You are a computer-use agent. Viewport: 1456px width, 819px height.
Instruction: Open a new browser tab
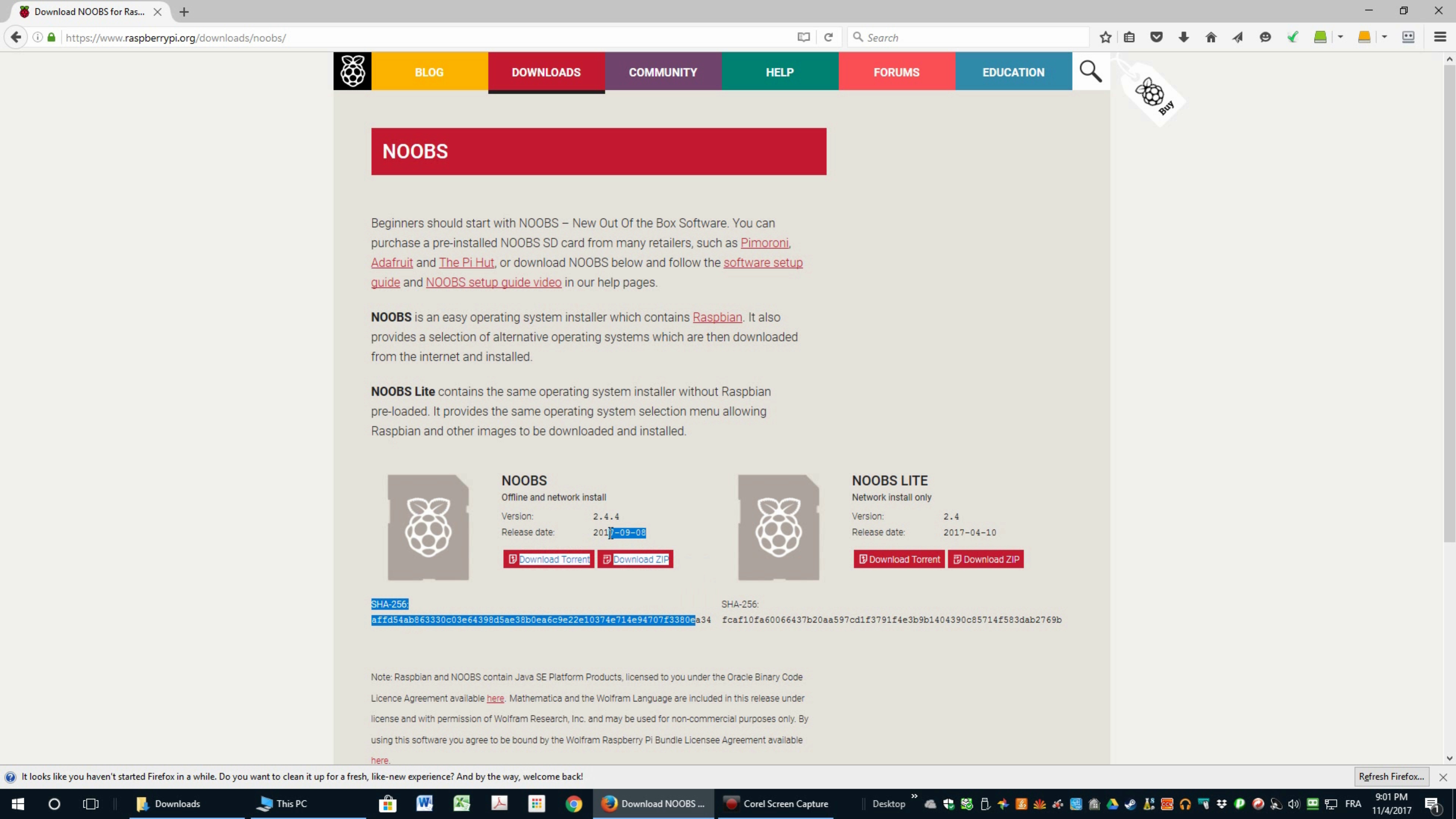[184, 12]
